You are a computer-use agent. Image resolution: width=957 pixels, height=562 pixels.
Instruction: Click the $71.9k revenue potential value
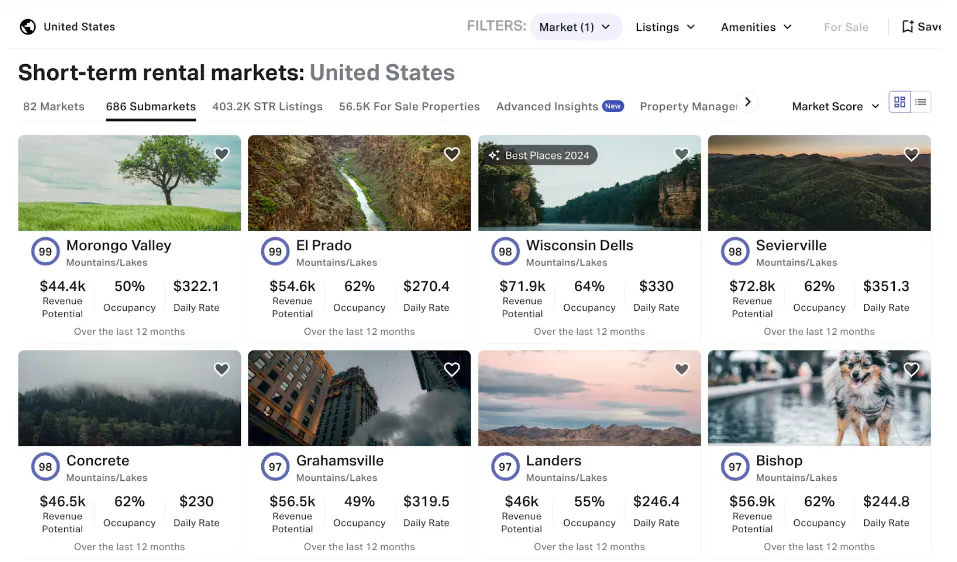pyautogui.click(x=522, y=286)
